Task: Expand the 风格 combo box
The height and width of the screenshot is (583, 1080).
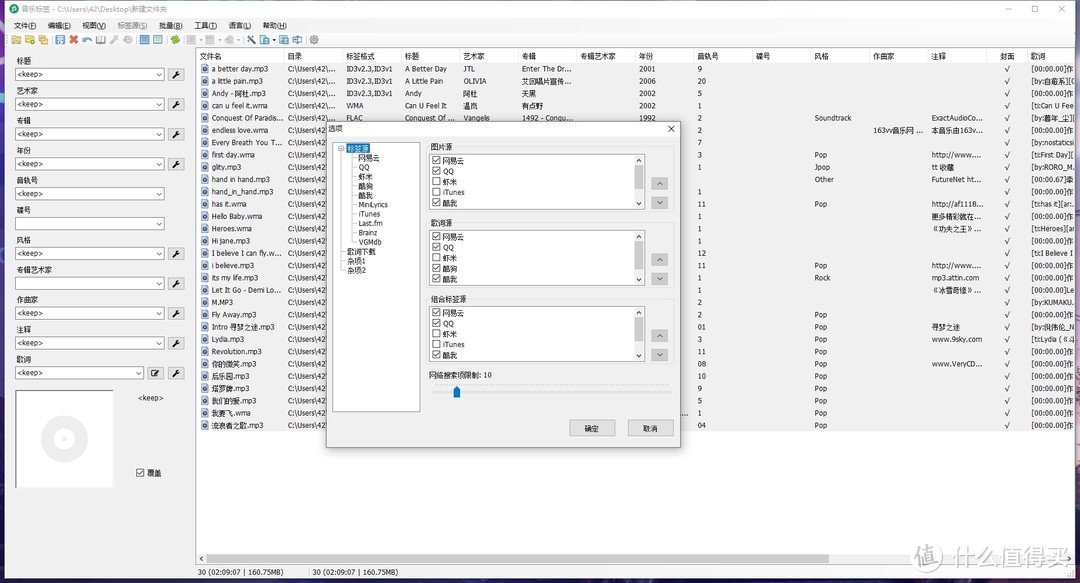Action: [x=159, y=254]
